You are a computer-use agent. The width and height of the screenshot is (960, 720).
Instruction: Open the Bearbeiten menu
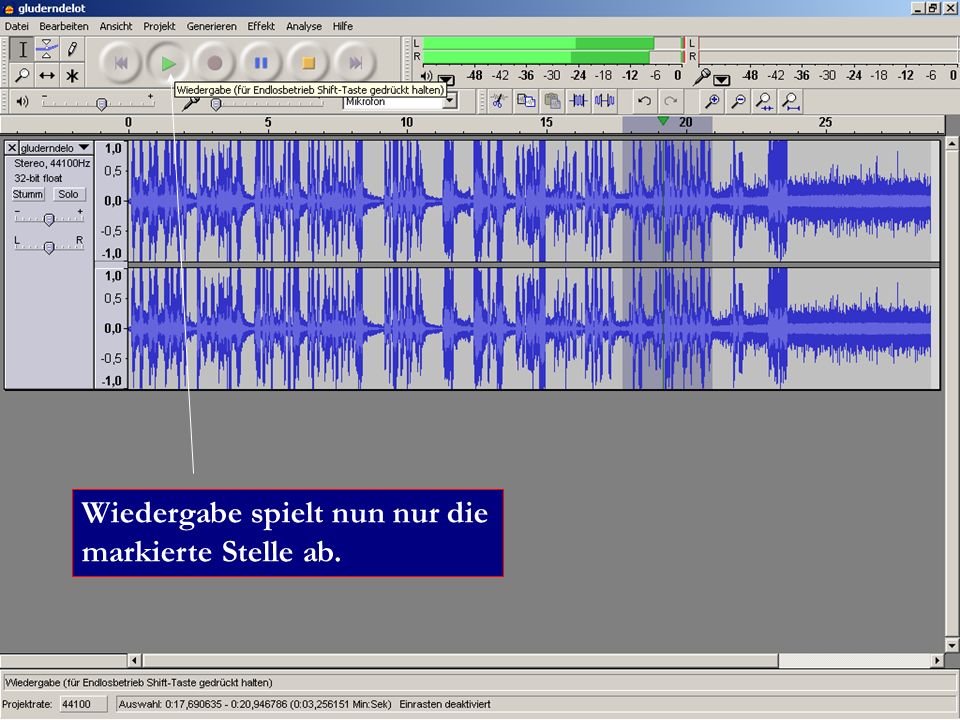64,26
